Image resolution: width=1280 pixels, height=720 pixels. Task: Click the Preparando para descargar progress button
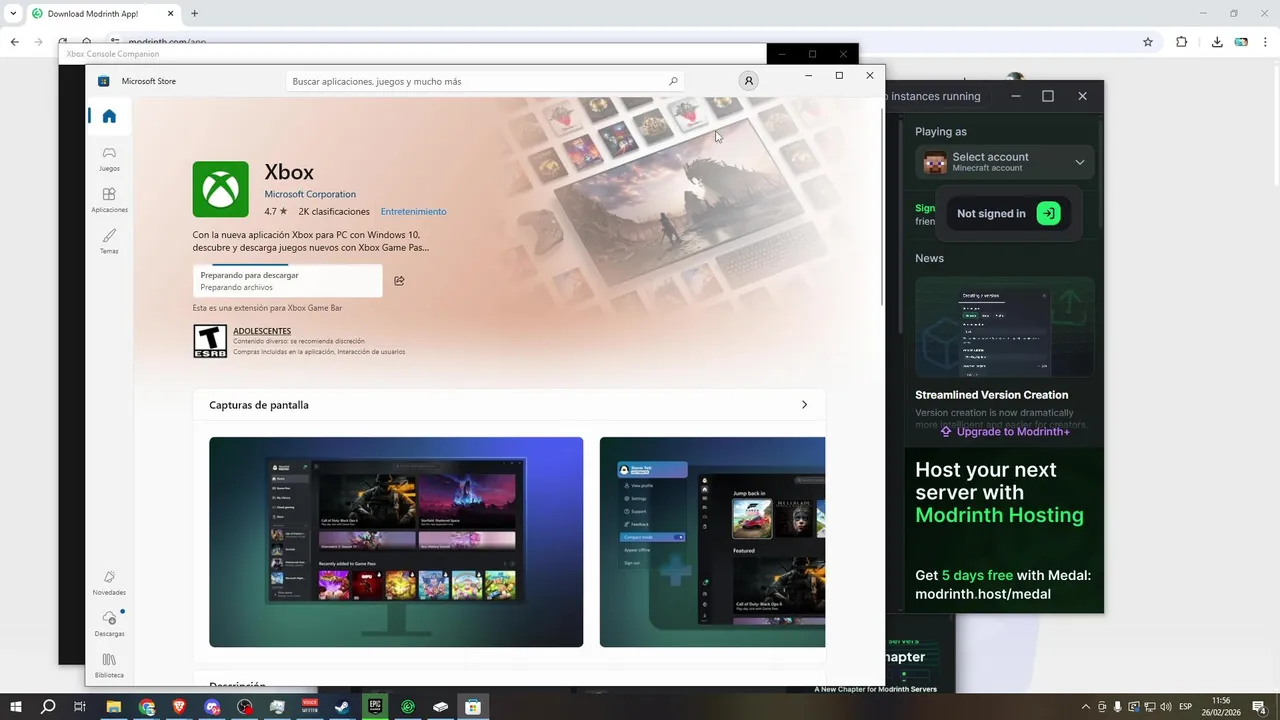pos(288,281)
